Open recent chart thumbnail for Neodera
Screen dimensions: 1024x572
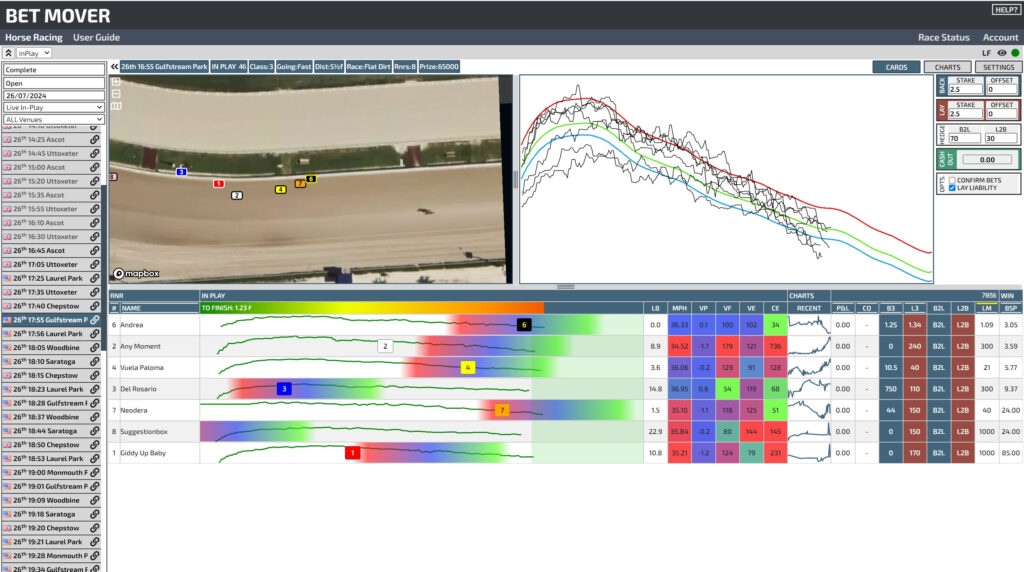(x=809, y=410)
